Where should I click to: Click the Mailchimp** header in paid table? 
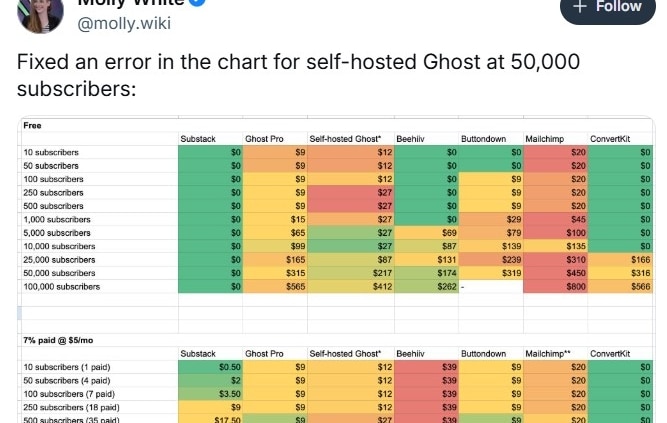pos(547,354)
